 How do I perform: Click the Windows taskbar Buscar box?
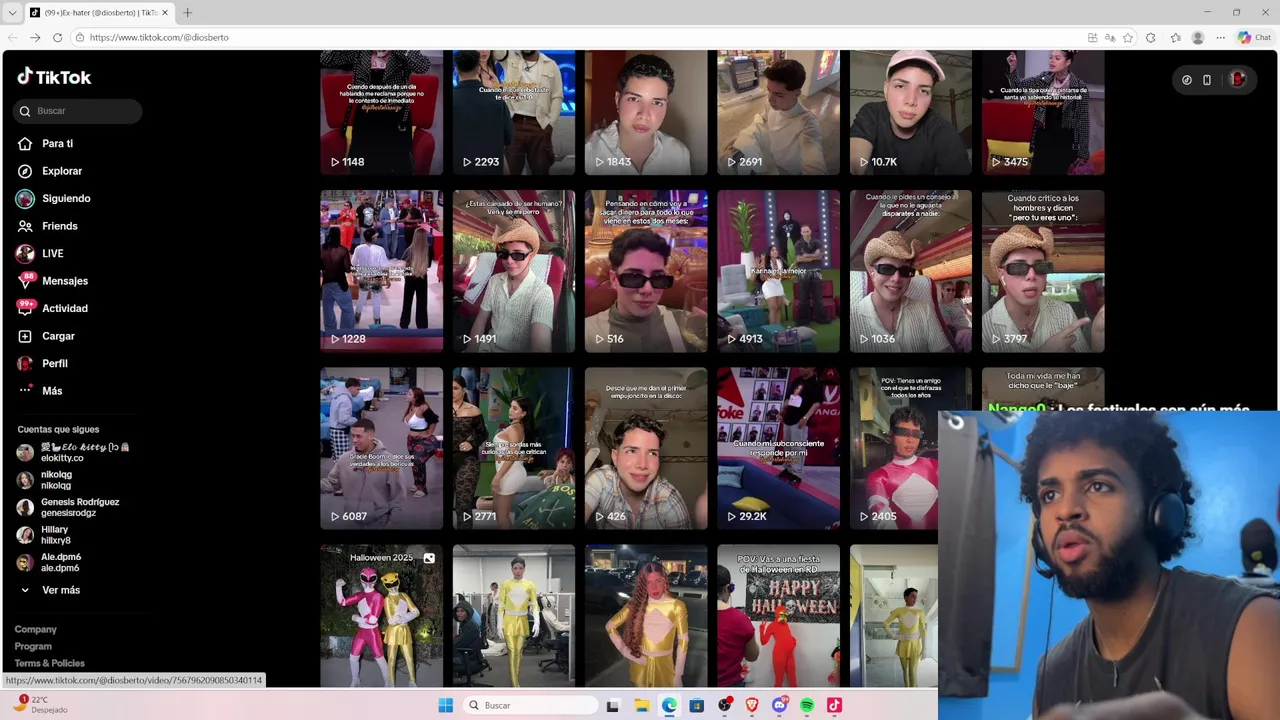pos(531,705)
